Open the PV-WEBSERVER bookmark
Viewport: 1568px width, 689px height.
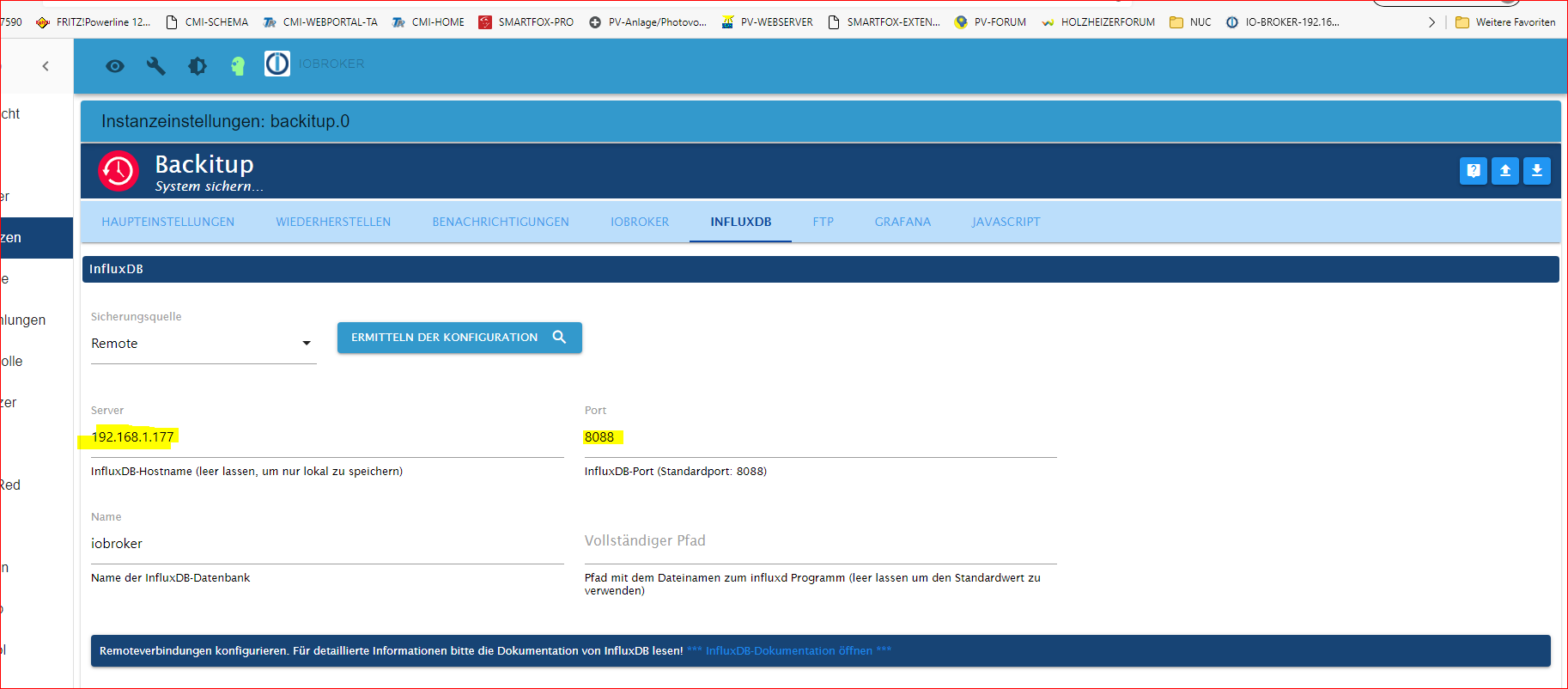coord(767,22)
